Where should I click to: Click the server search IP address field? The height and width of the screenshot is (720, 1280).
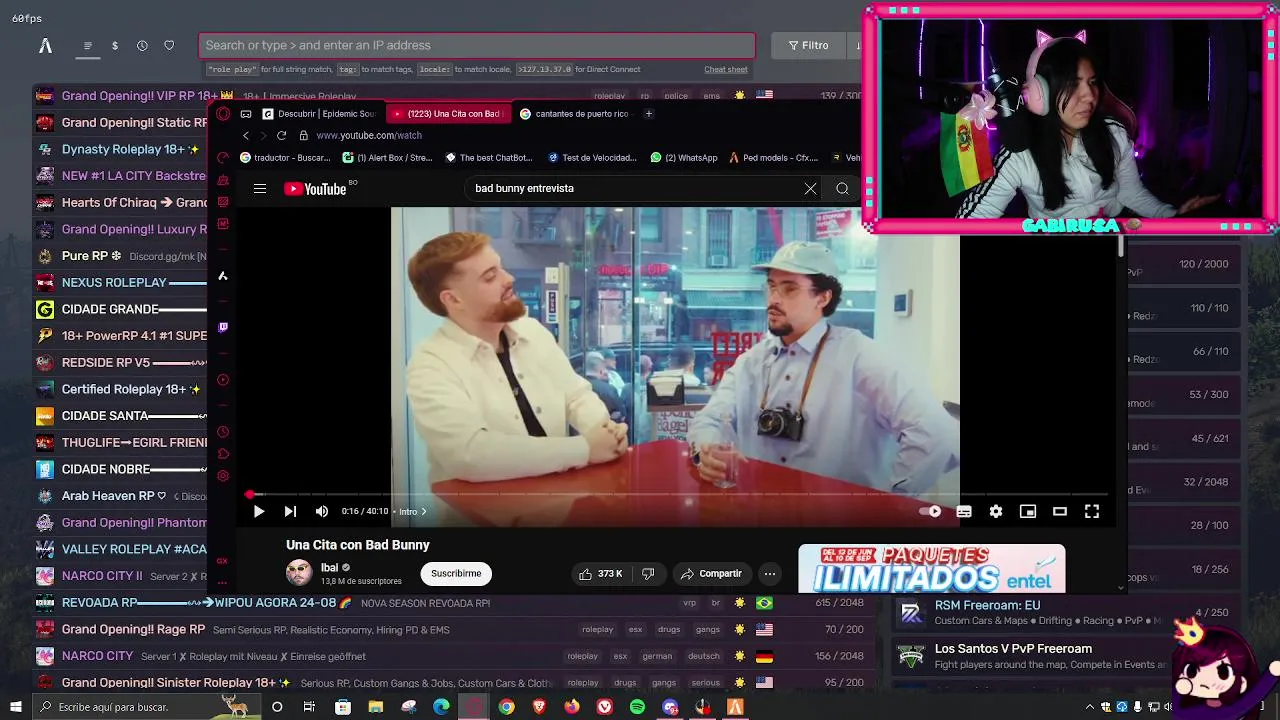click(x=477, y=45)
